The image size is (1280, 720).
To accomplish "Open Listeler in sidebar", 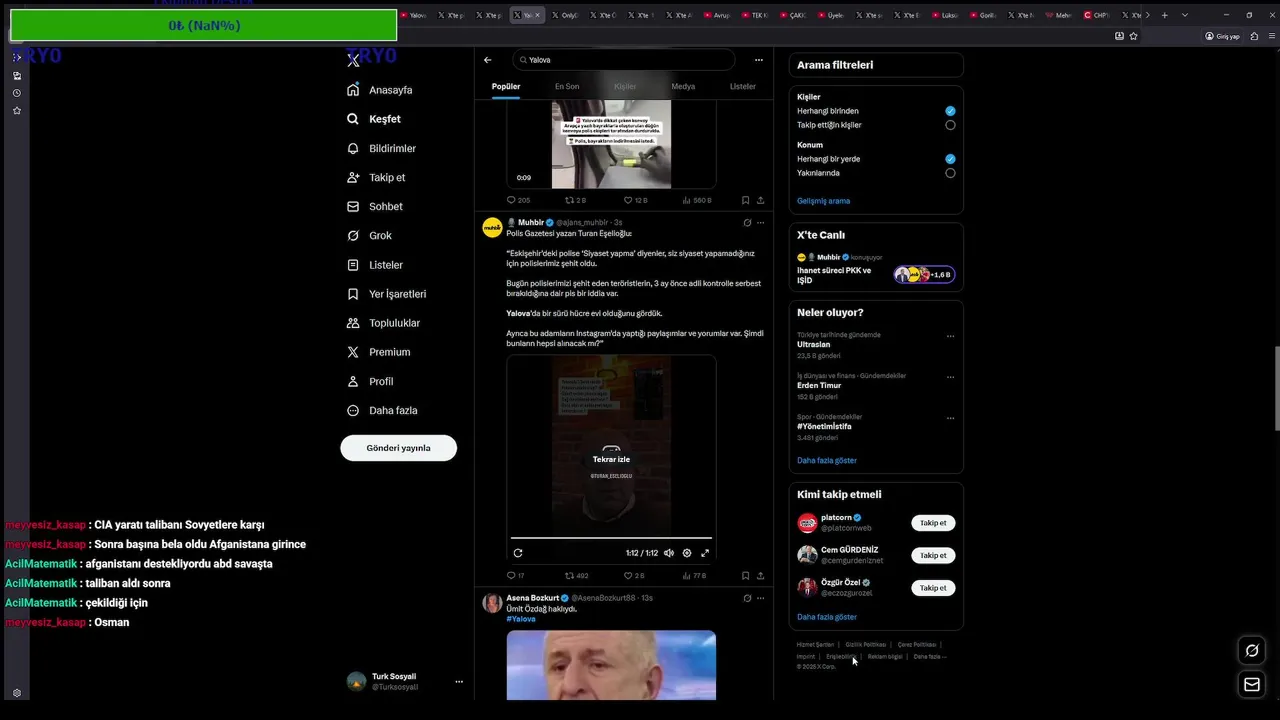I will tap(375, 265).
